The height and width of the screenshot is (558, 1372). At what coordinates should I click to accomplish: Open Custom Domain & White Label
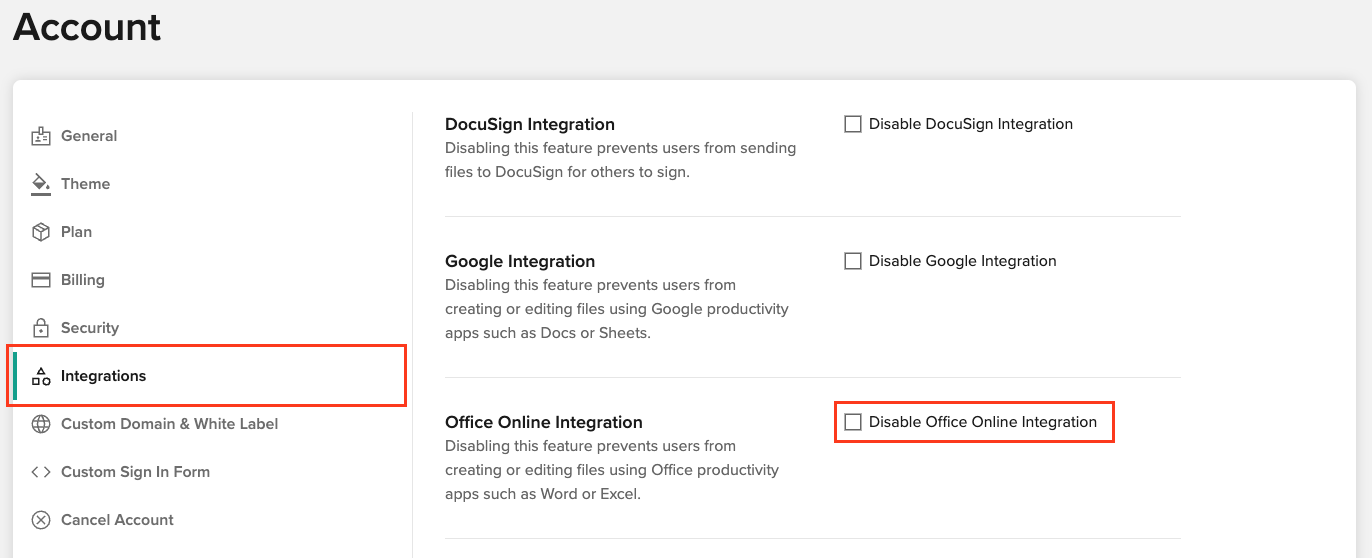(170, 424)
